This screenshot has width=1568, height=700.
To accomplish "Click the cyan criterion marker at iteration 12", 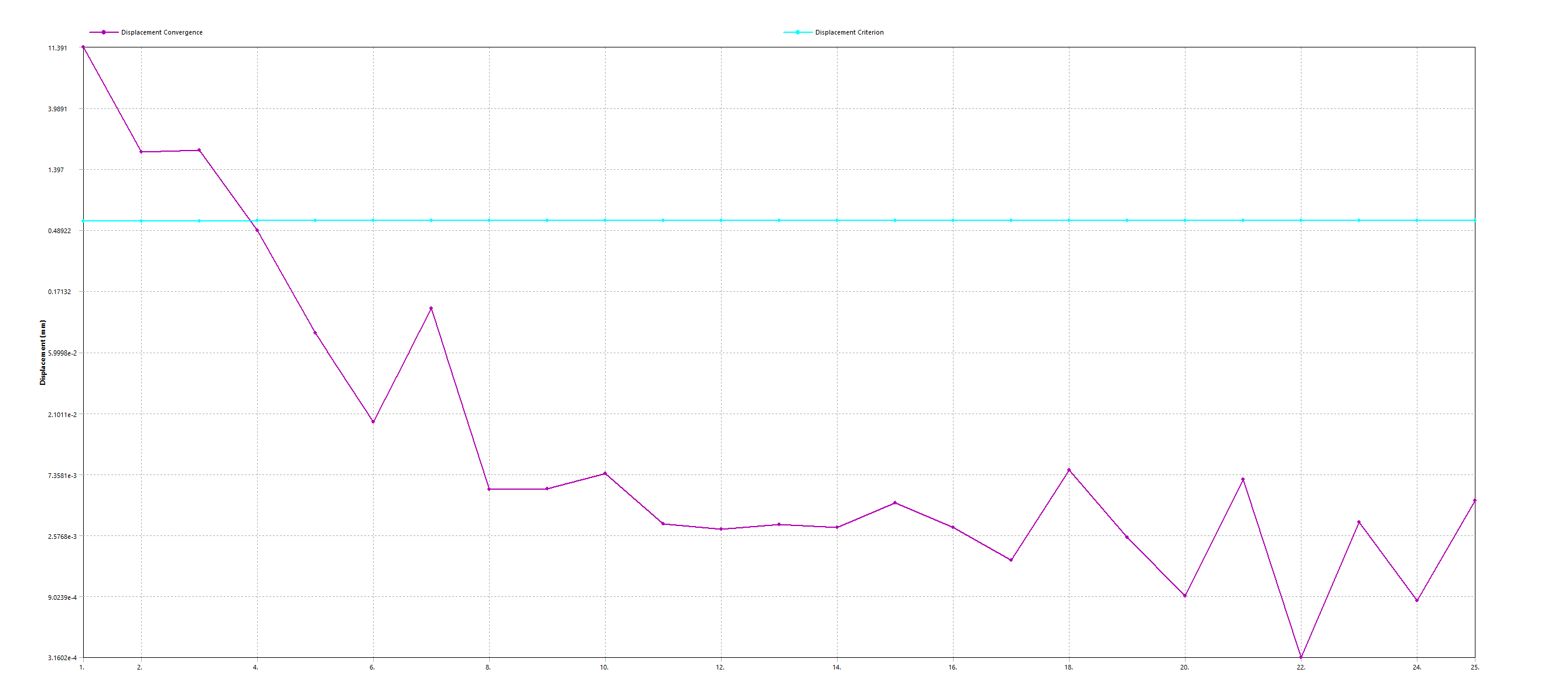I will 720,220.
